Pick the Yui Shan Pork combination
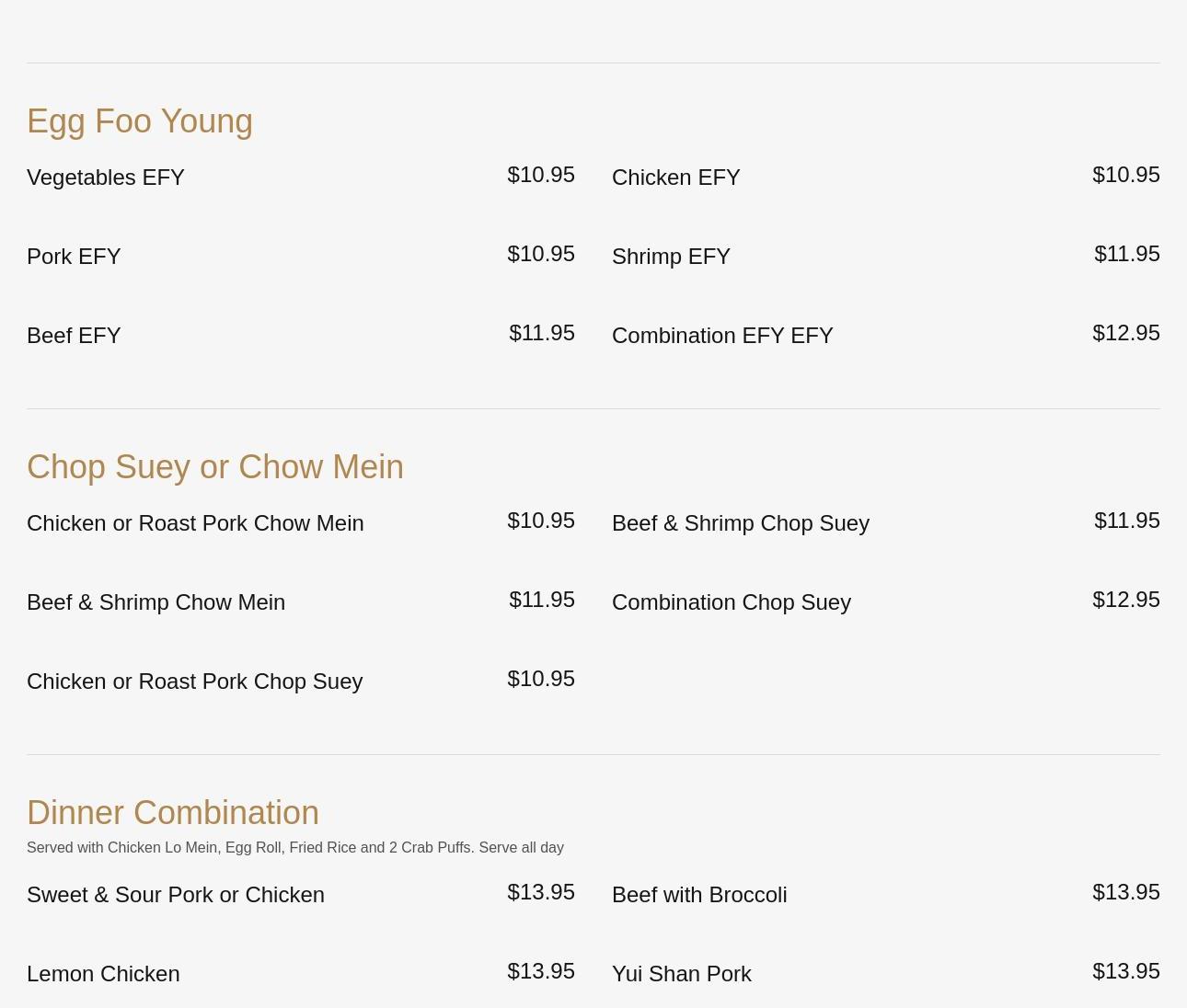Viewport: 1187px width, 1008px height. (681, 974)
